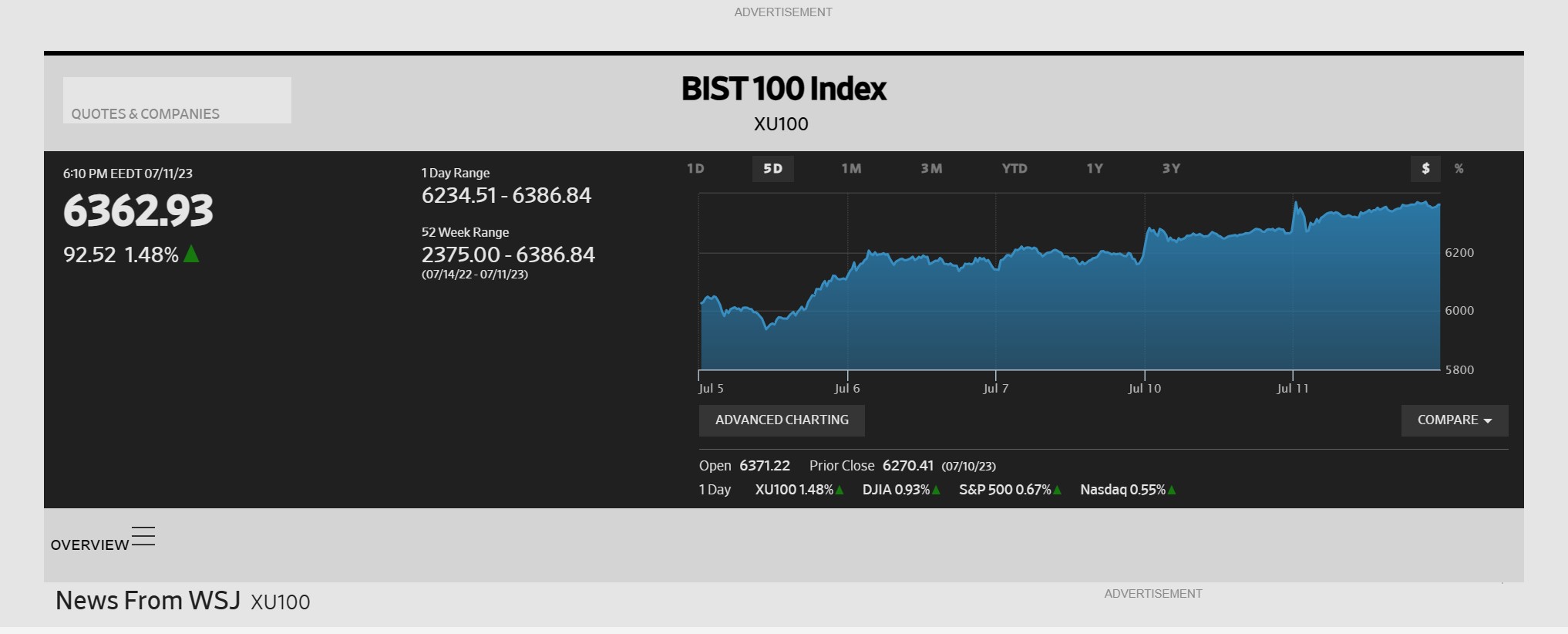Click the News From WSJ heading
The image size is (1568, 634).
[148, 600]
